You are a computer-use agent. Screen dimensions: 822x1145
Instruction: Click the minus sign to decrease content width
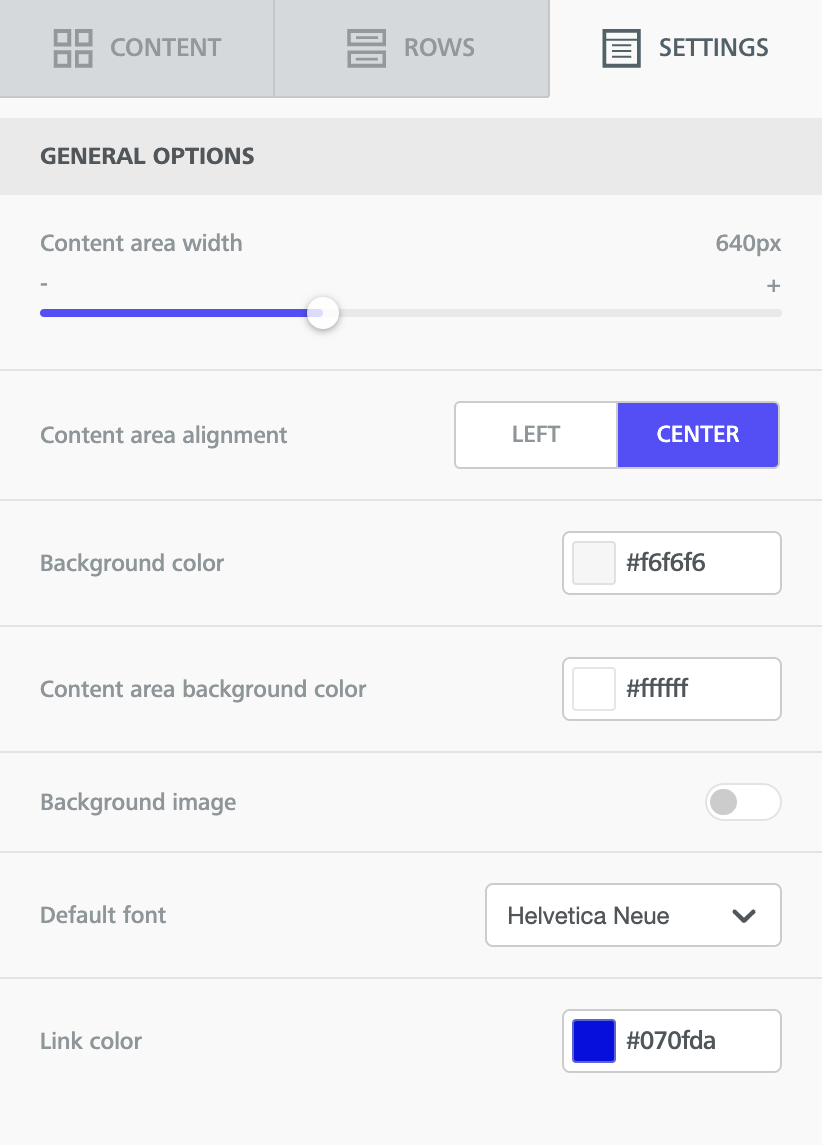(45, 284)
